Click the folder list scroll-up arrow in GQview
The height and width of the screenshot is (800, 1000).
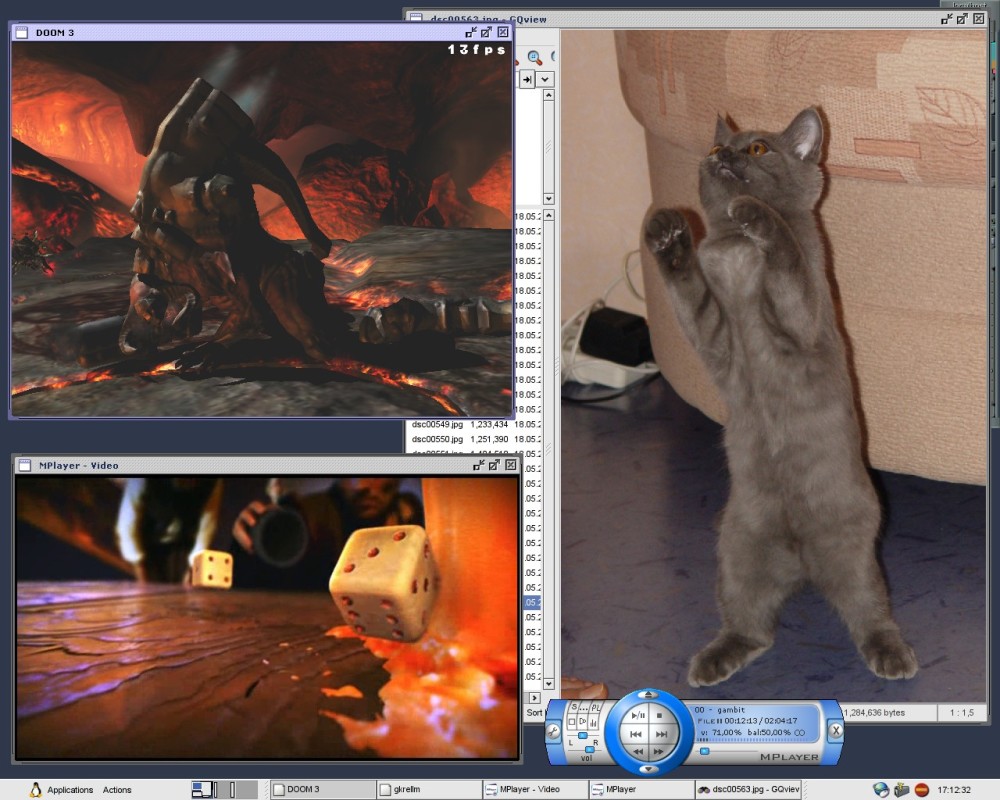(x=548, y=95)
